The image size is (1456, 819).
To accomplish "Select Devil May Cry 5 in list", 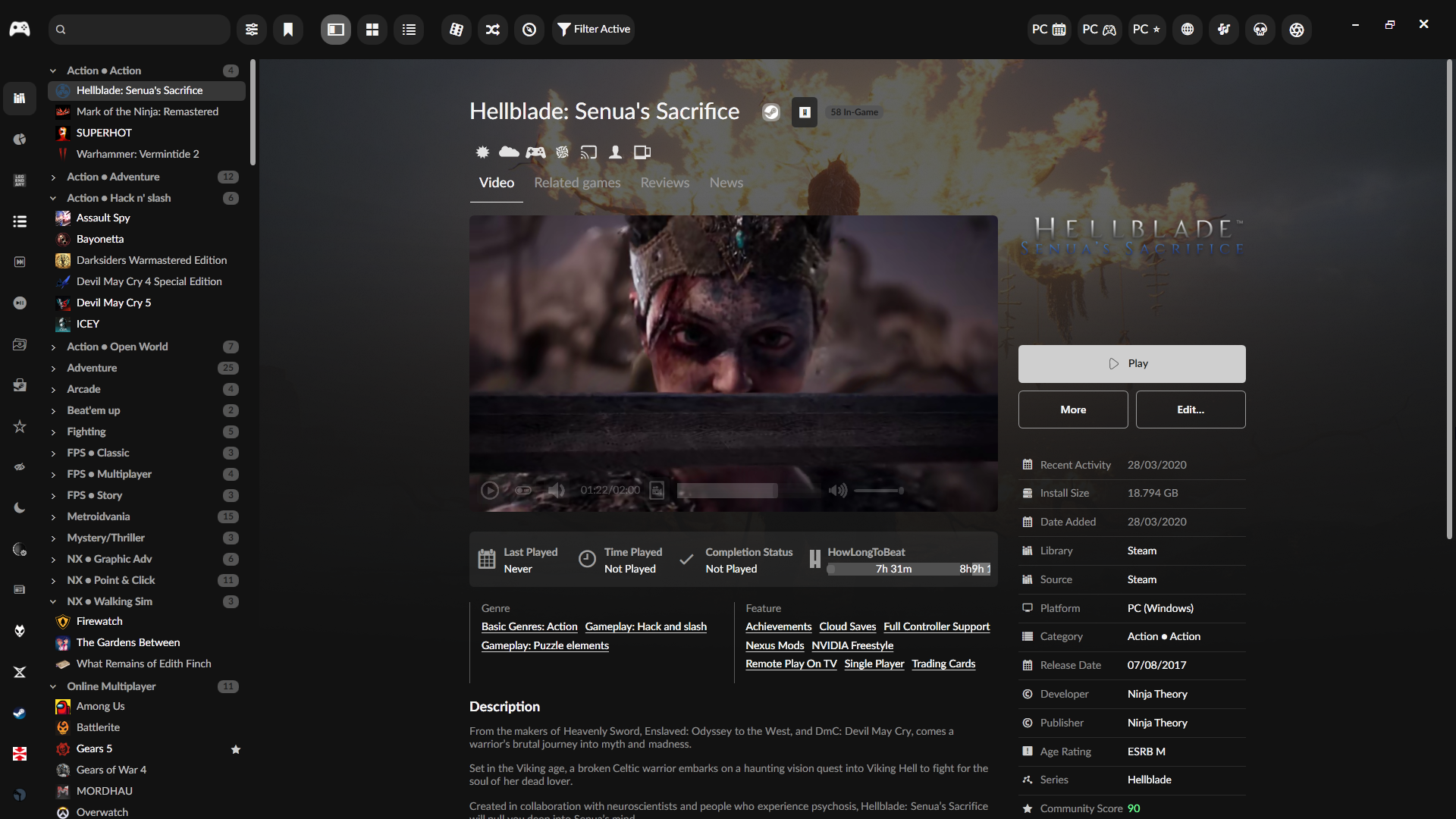I will click(114, 303).
